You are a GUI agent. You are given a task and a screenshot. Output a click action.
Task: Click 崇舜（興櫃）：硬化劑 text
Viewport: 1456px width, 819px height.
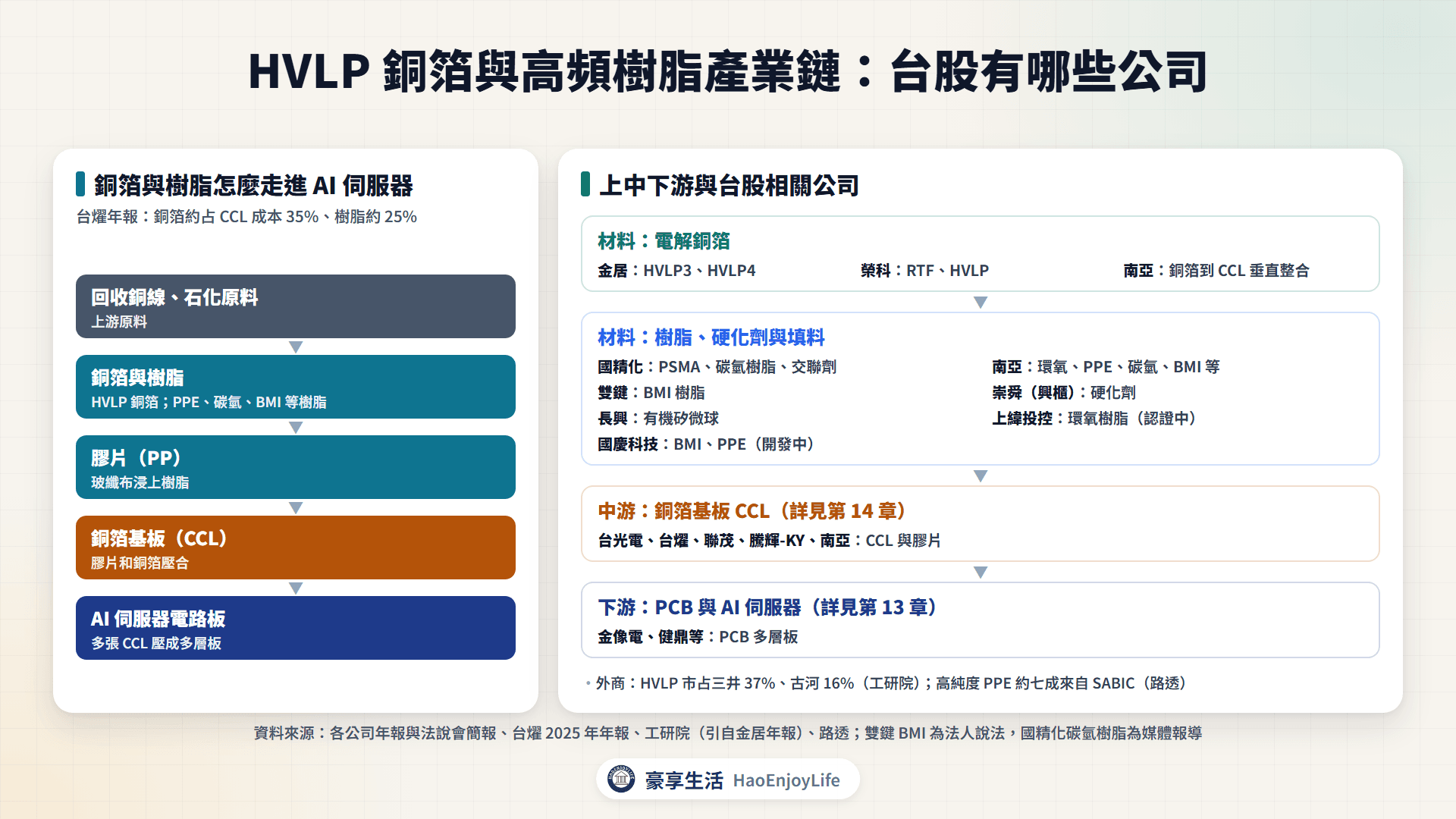click(x=1064, y=393)
